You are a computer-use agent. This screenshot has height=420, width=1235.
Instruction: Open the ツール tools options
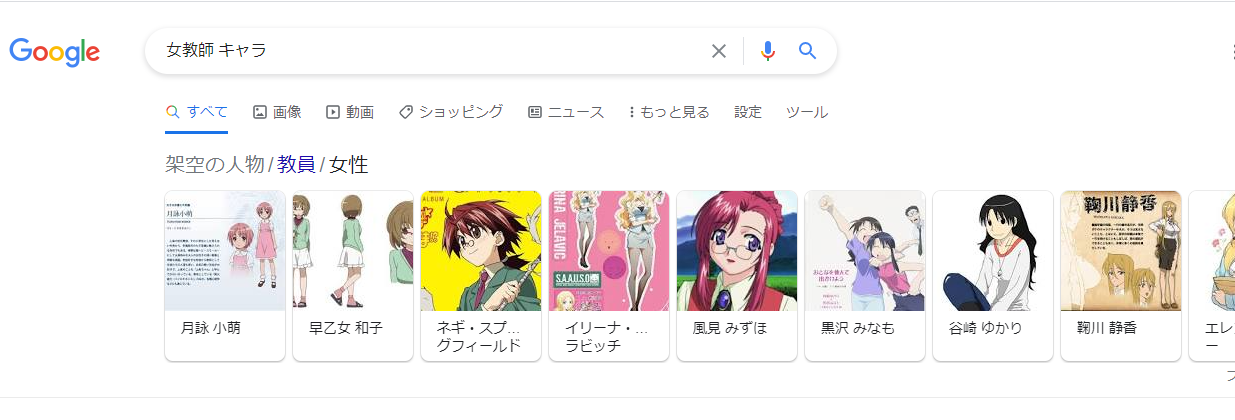[x=807, y=112]
